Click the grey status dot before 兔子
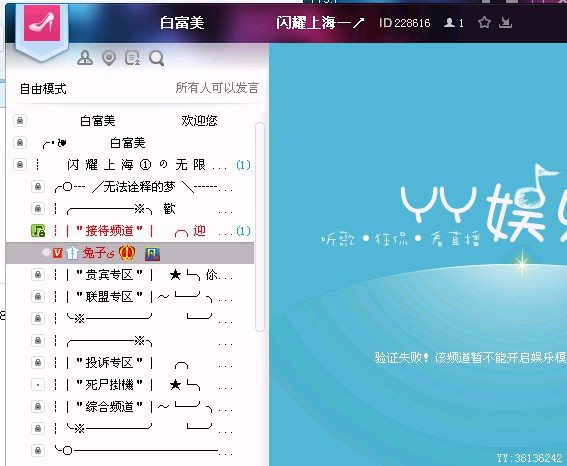The image size is (567, 466). tap(46, 252)
